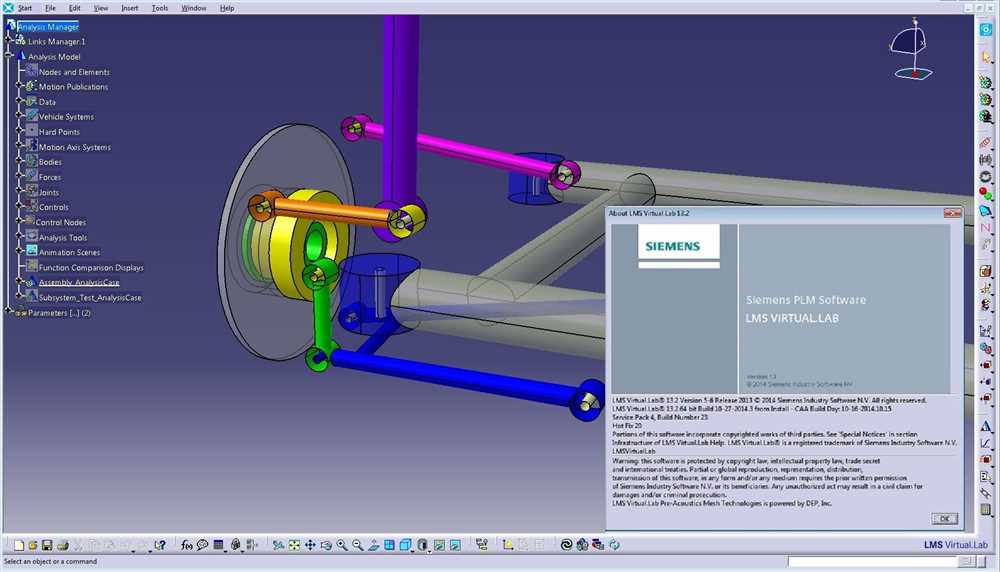
Task: Select Controls in tree
Action: [x=54, y=207]
